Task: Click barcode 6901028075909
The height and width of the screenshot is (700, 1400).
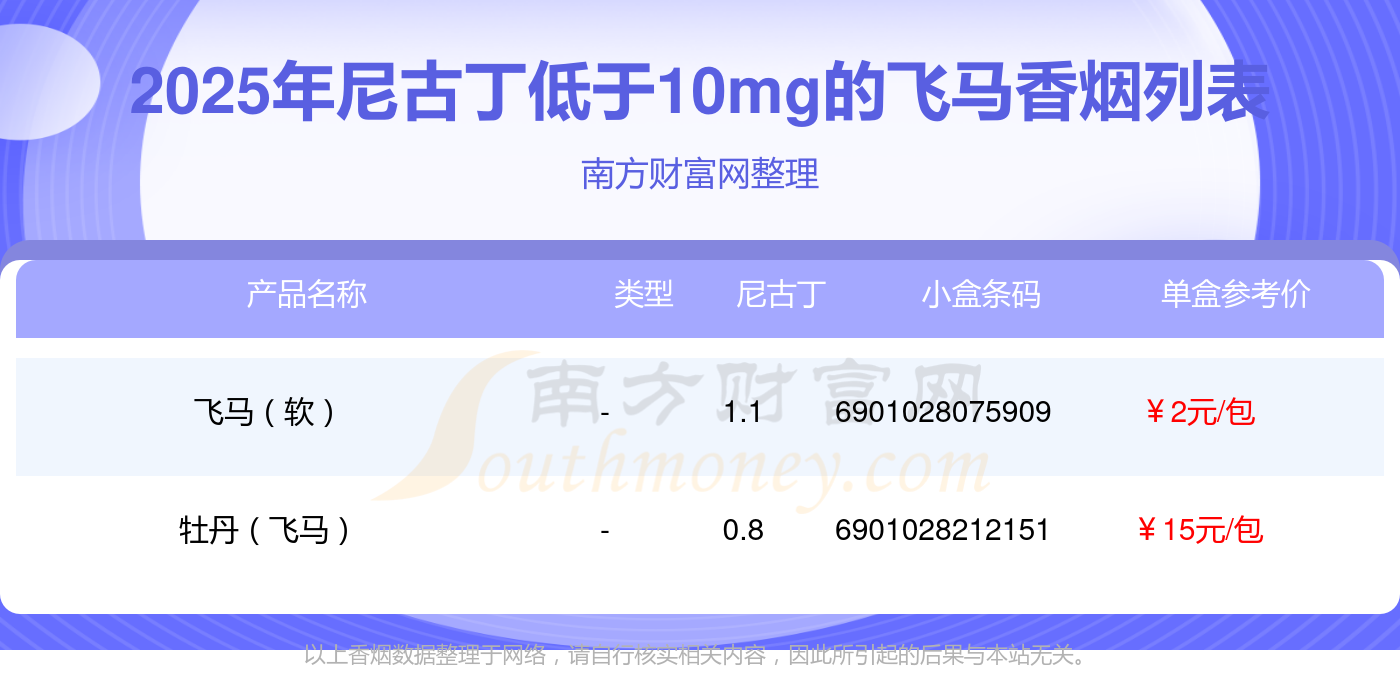Action: pos(942,412)
